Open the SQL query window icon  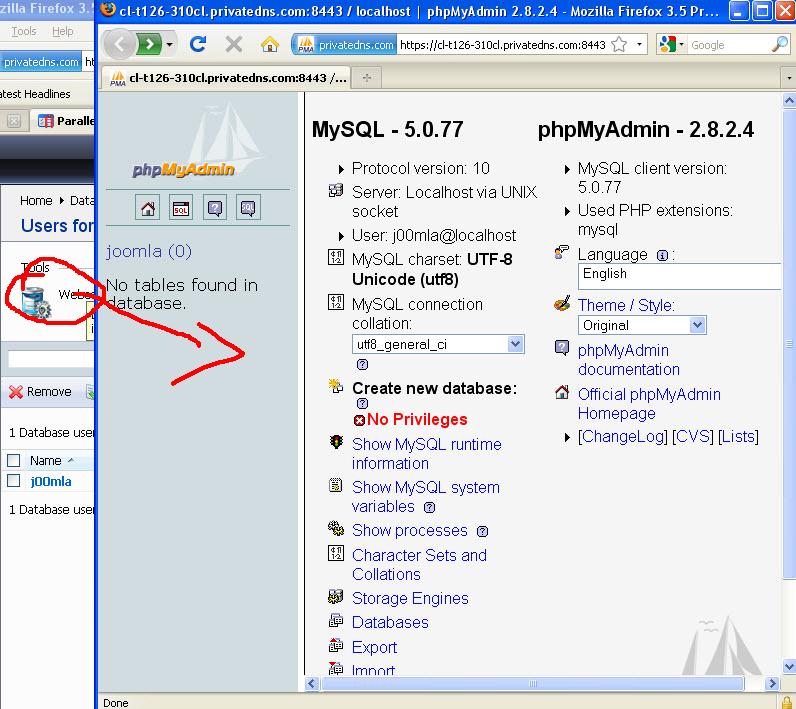click(181, 208)
